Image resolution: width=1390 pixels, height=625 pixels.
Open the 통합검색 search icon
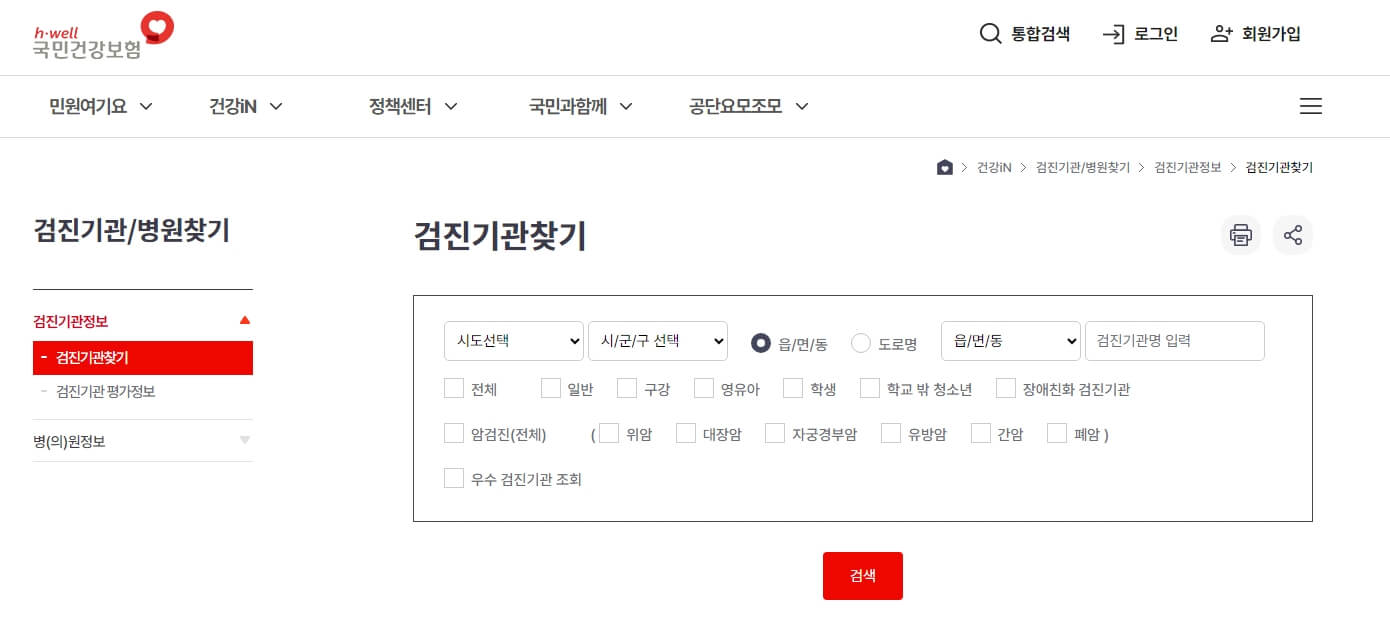pyautogui.click(x=990, y=33)
